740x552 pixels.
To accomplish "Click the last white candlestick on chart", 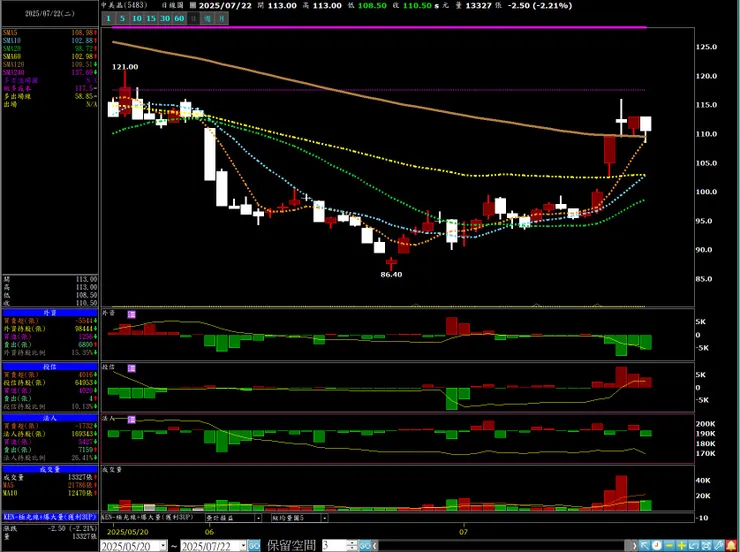I will (646, 124).
